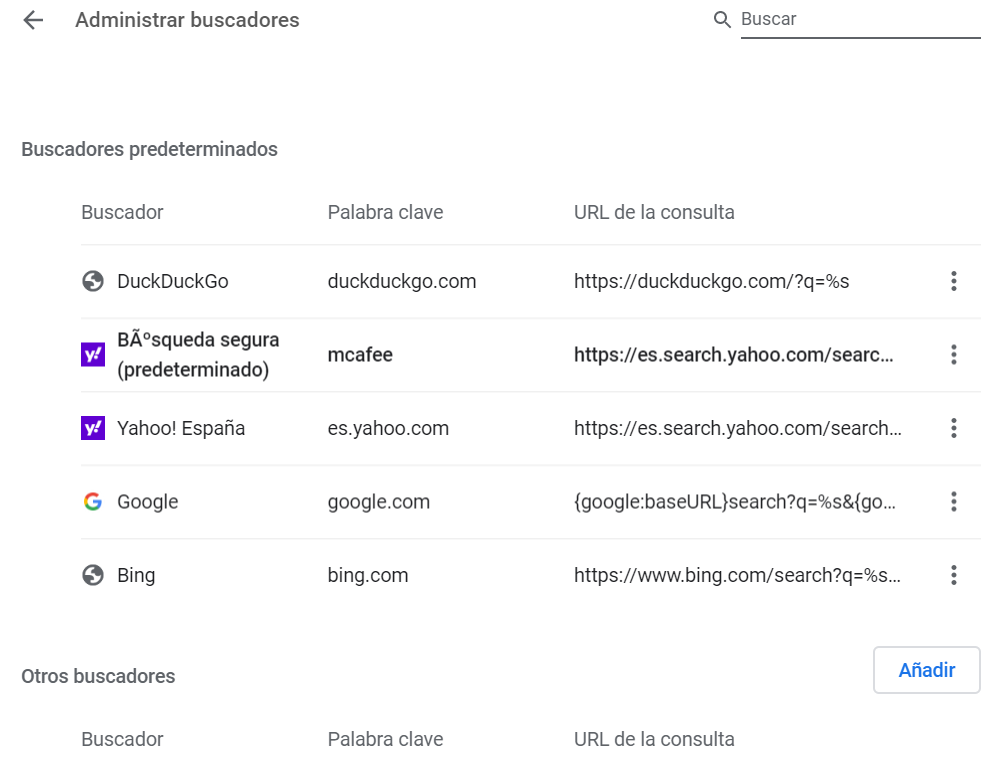Click the Yahoo! España search engine name
Screen dimensions: 995x768
pos(181,428)
